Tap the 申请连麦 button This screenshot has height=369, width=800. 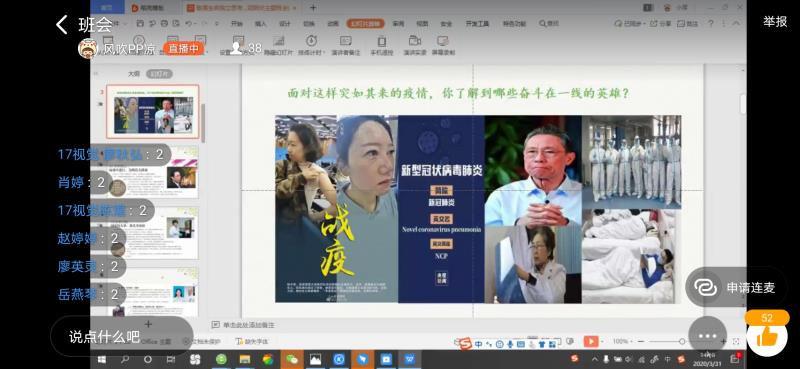[736, 287]
